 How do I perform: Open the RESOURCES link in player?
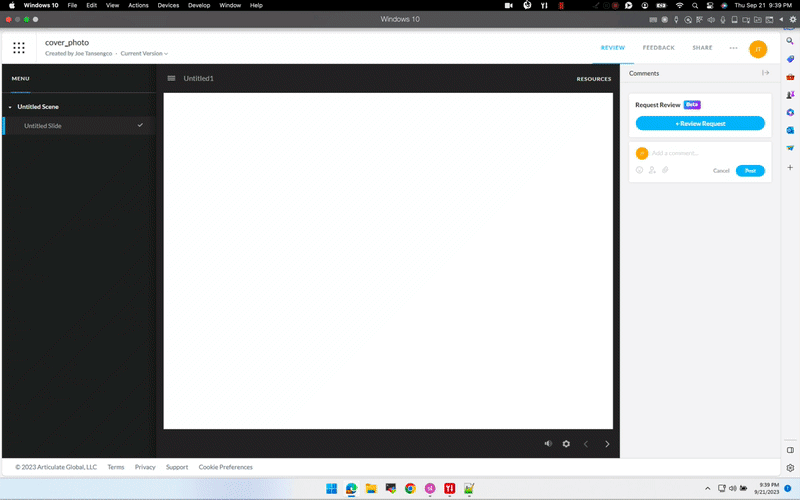[x=594, y=79]
